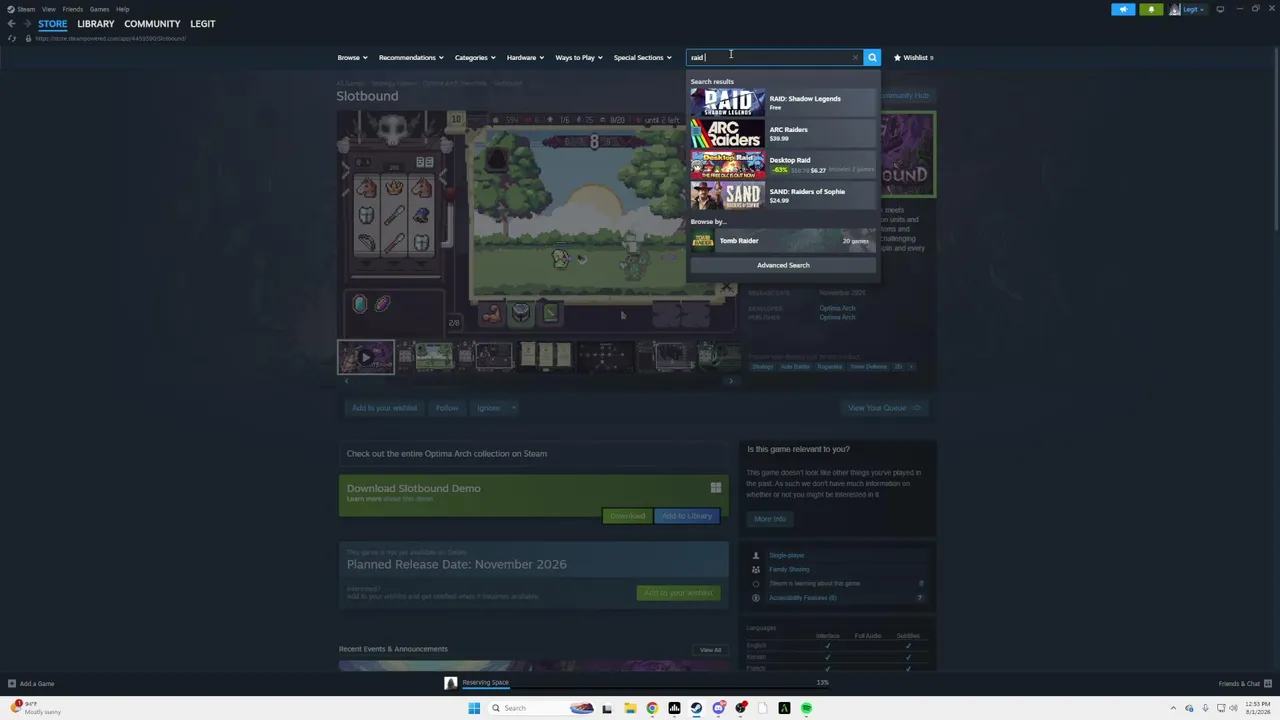
Task: Click the RAID: Shadow Legends thumbnail image
Action: (x=727, y=102)
